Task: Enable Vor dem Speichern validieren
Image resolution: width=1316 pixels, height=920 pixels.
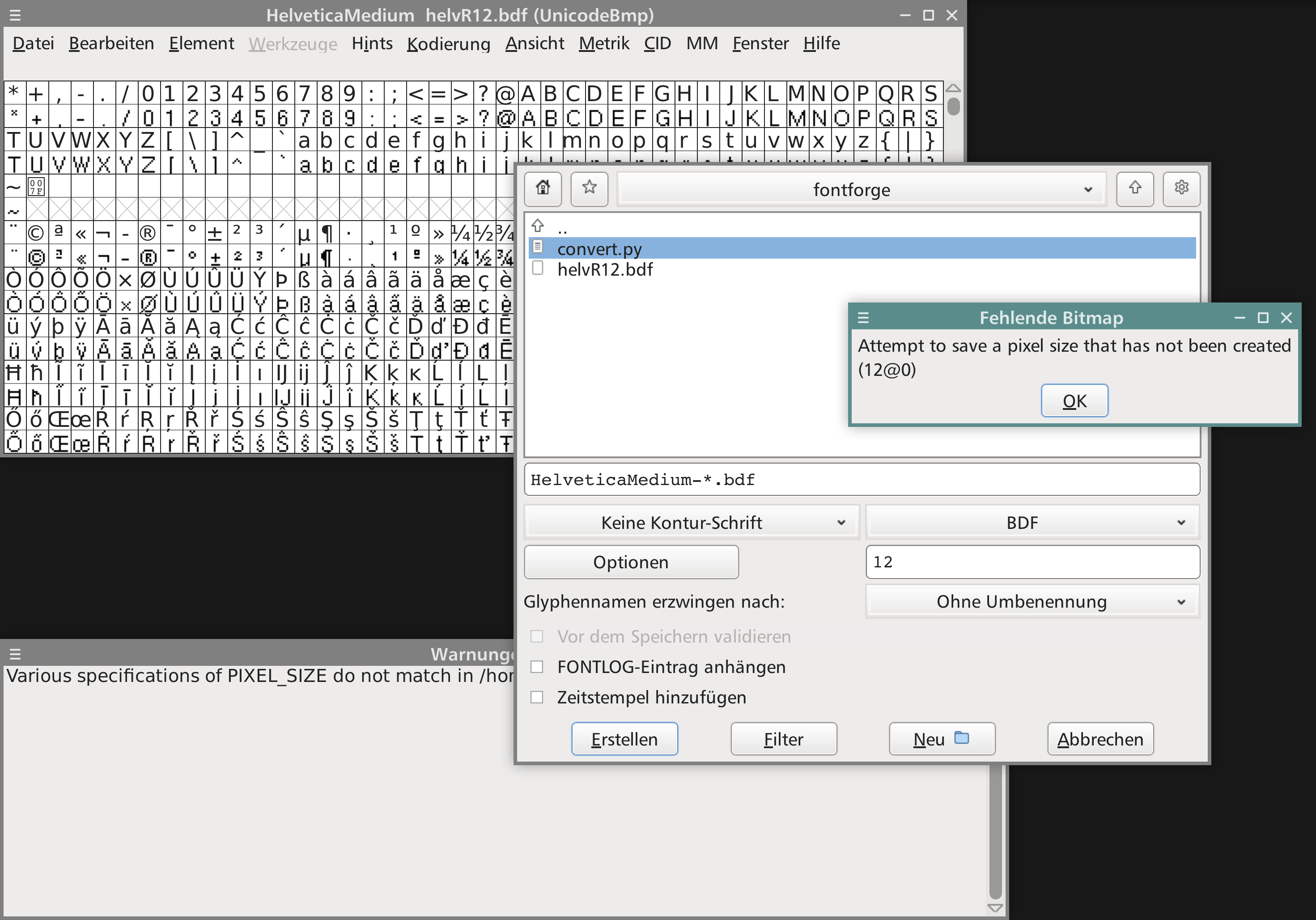Action: click(537, 636)
